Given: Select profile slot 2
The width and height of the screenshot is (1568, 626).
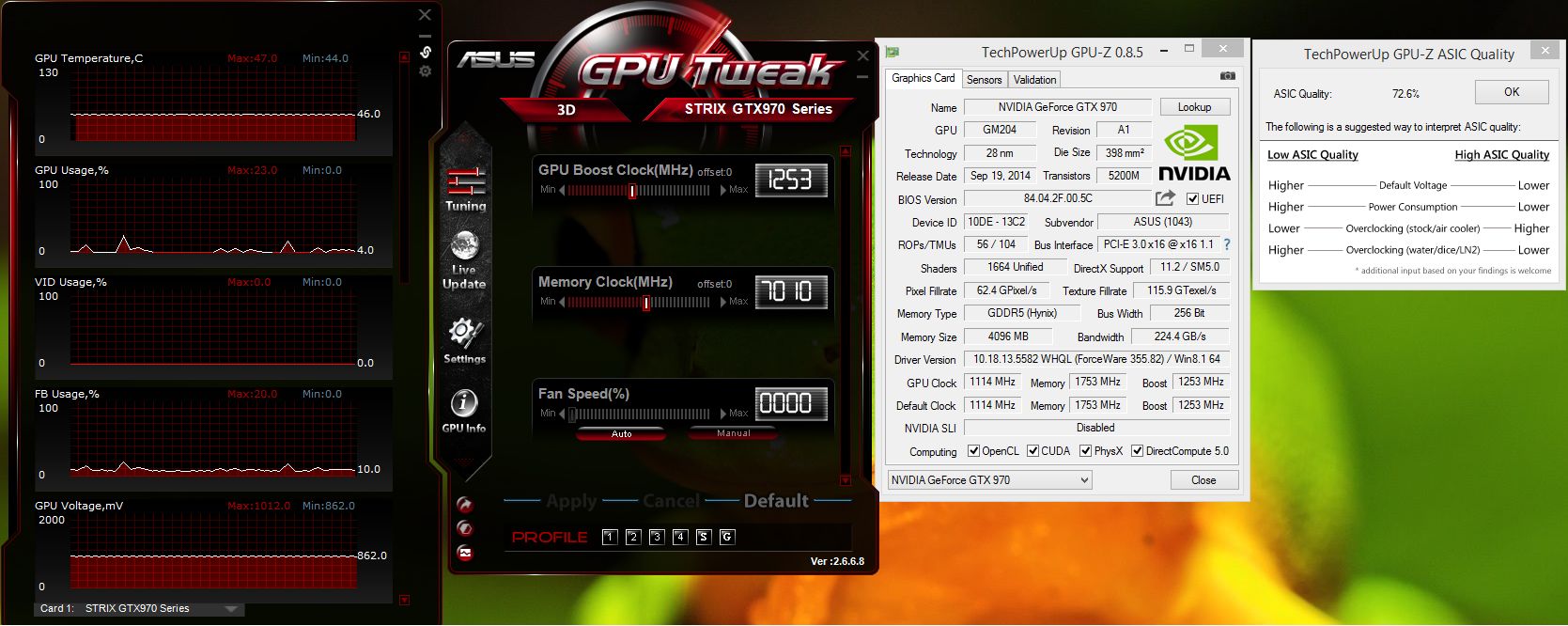Looking at the screenshot, I should 633,537.
